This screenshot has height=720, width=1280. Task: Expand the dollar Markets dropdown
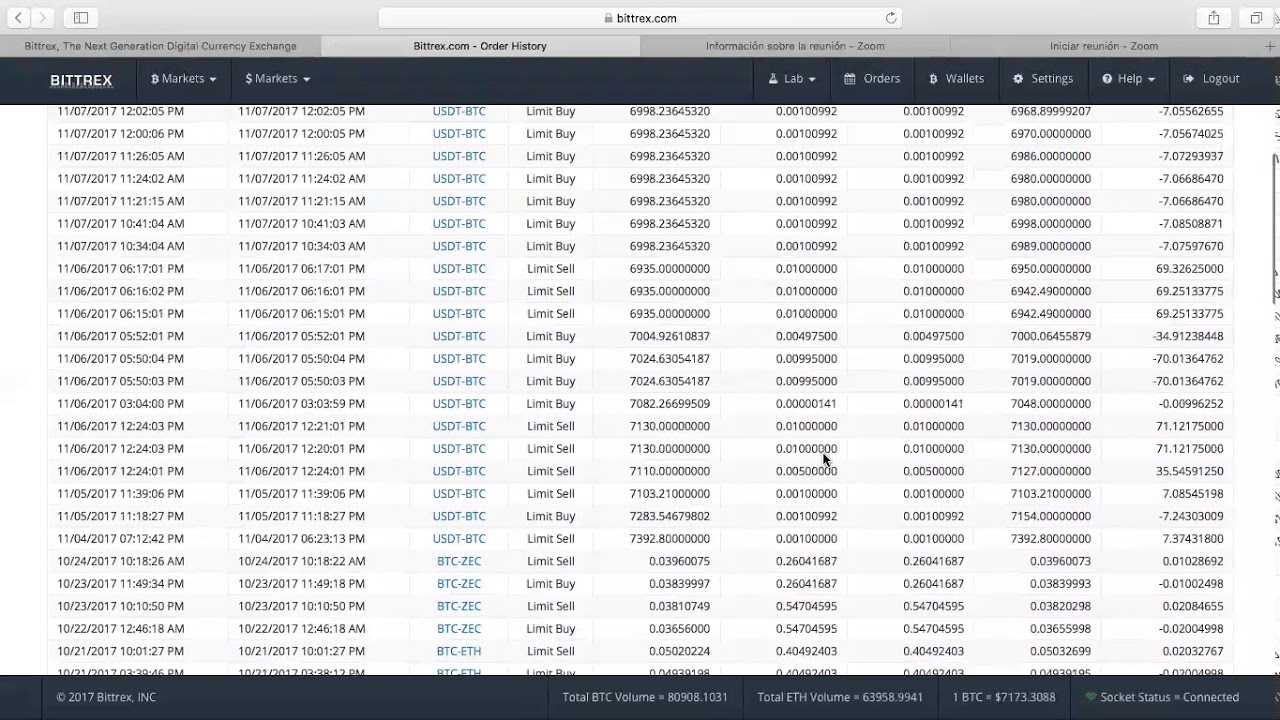[x=277, y=79]
